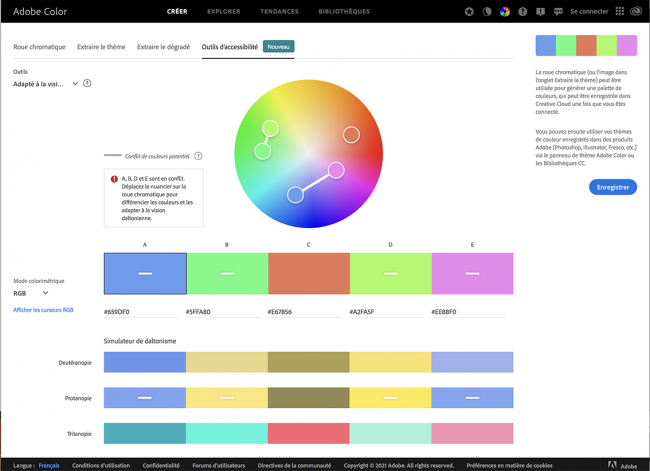Select color swatch B green

227,274
